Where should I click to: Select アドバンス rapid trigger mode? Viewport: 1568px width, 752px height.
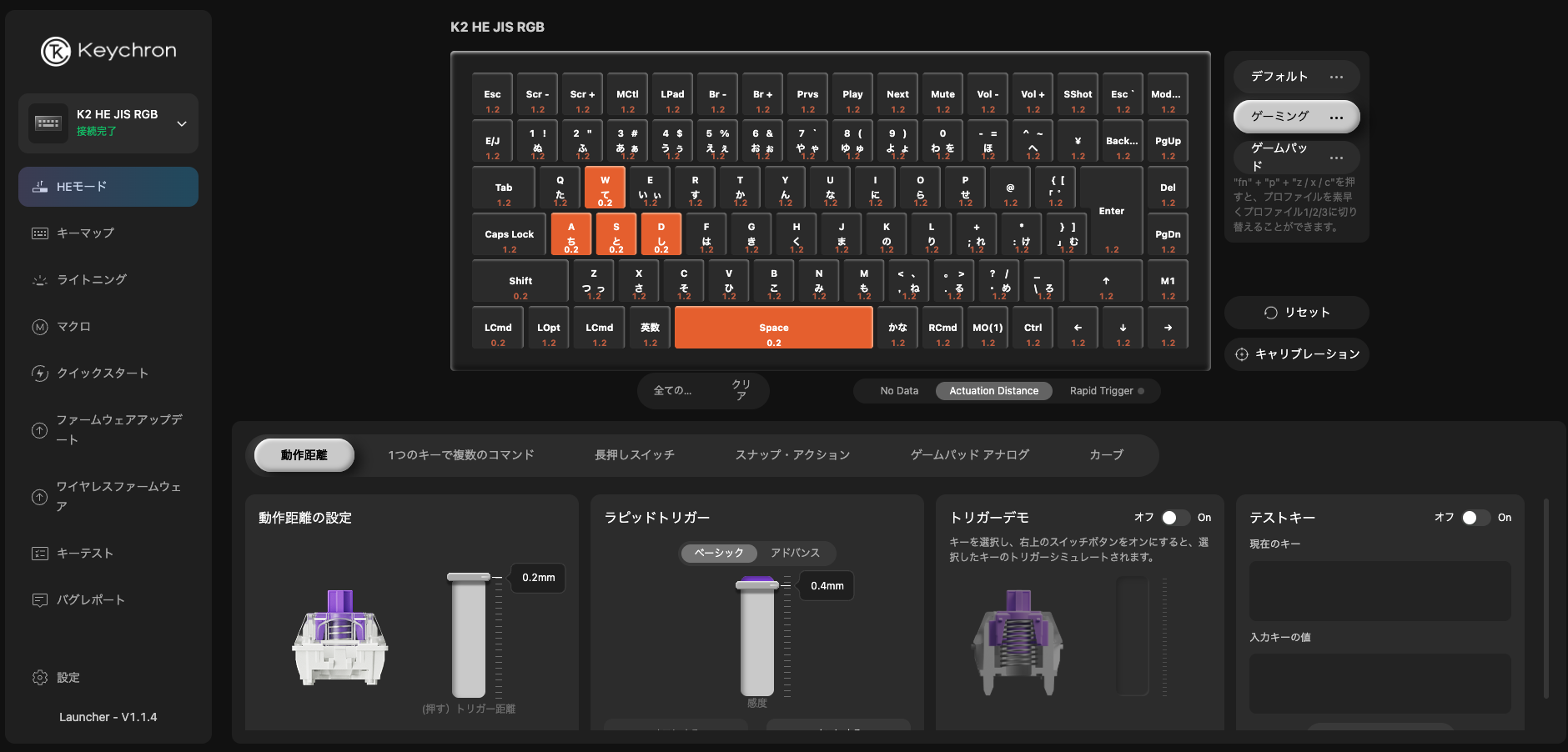[795, 553]
